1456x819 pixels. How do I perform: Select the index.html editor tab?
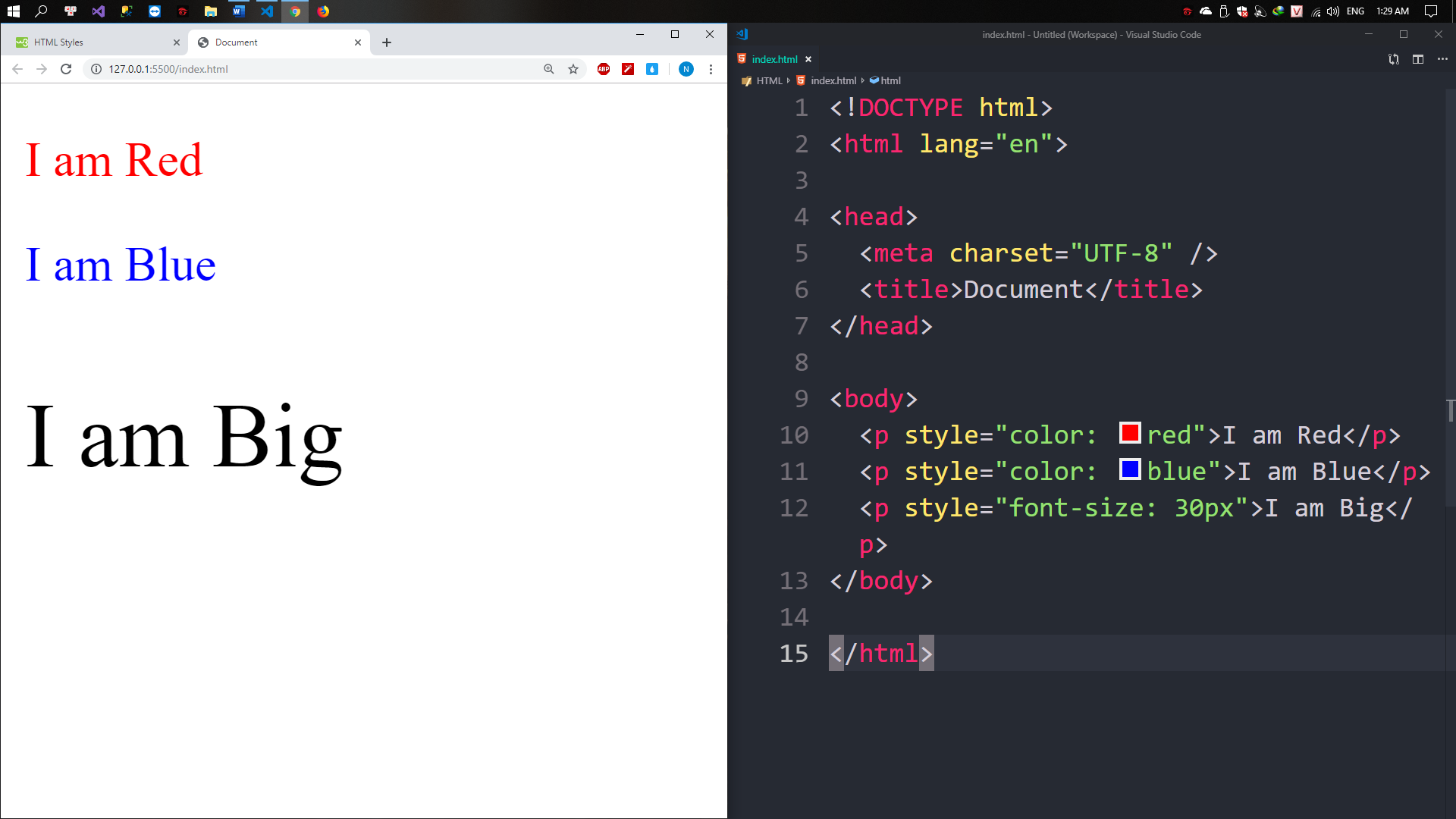click(x=774, y=59)
